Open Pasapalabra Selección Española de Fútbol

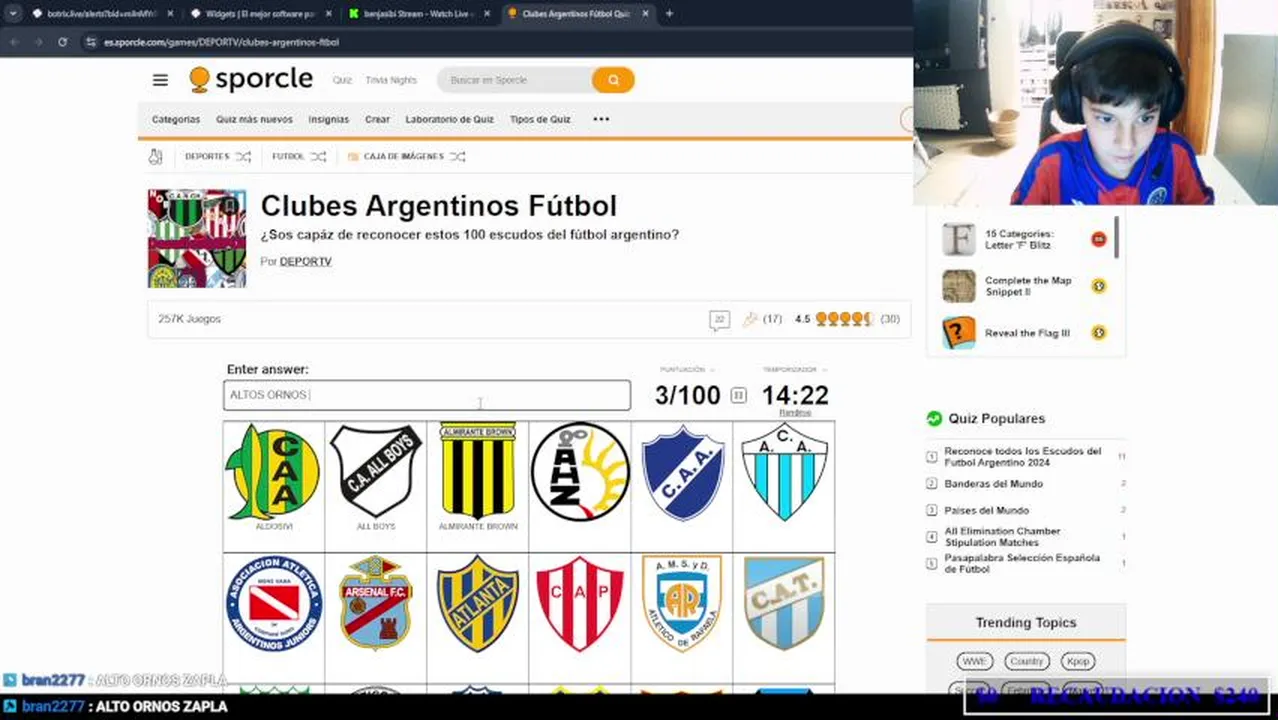tap(1022, 563)
